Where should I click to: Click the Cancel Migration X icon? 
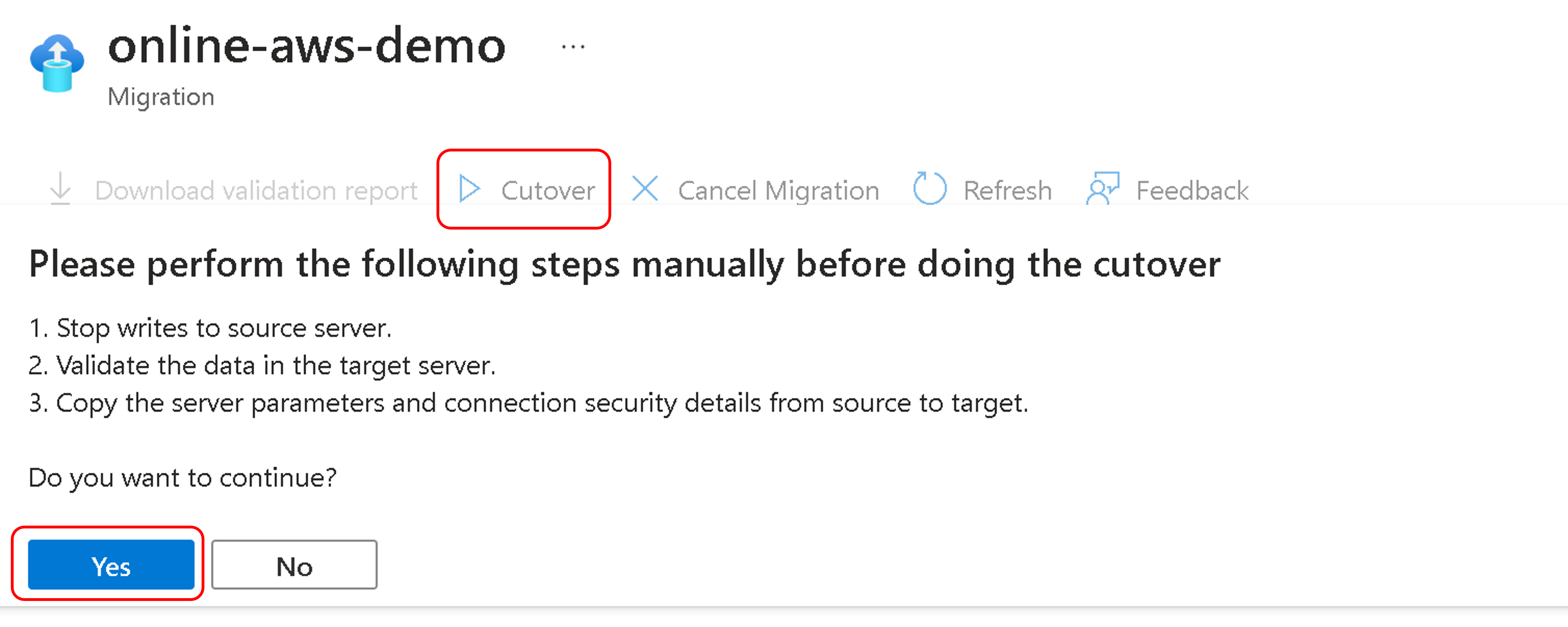[x=645, y=189]
